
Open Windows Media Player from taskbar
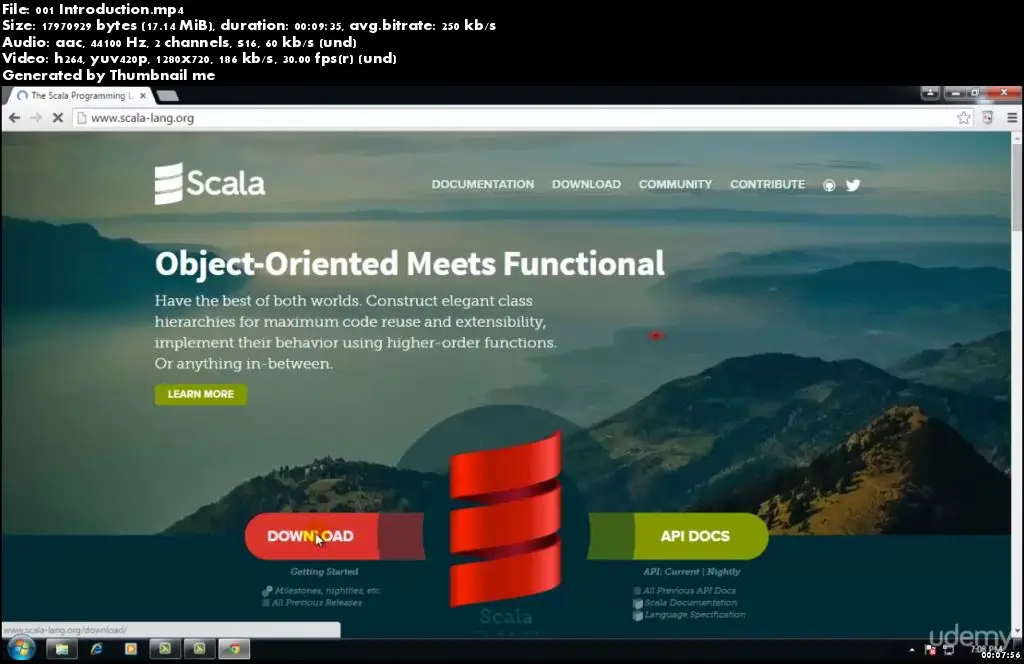click(x=131, y=649)
